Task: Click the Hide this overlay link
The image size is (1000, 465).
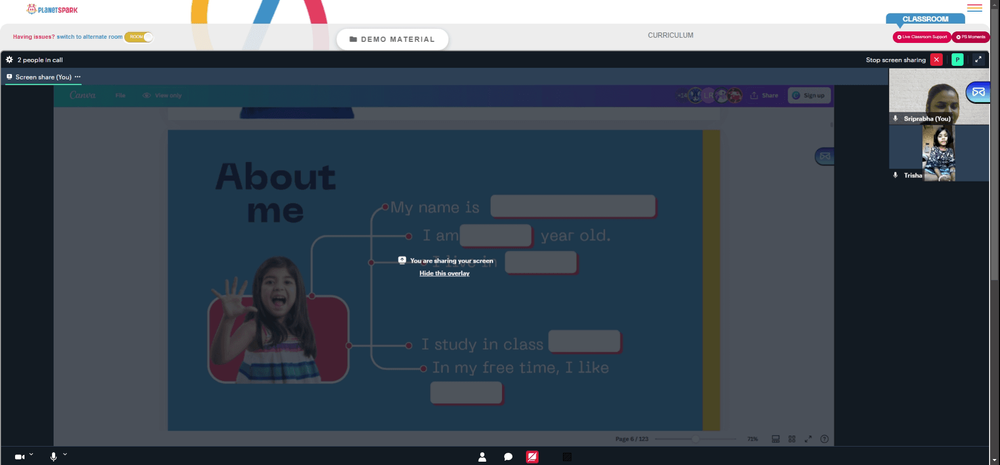Action: click(x=445, y=273)
